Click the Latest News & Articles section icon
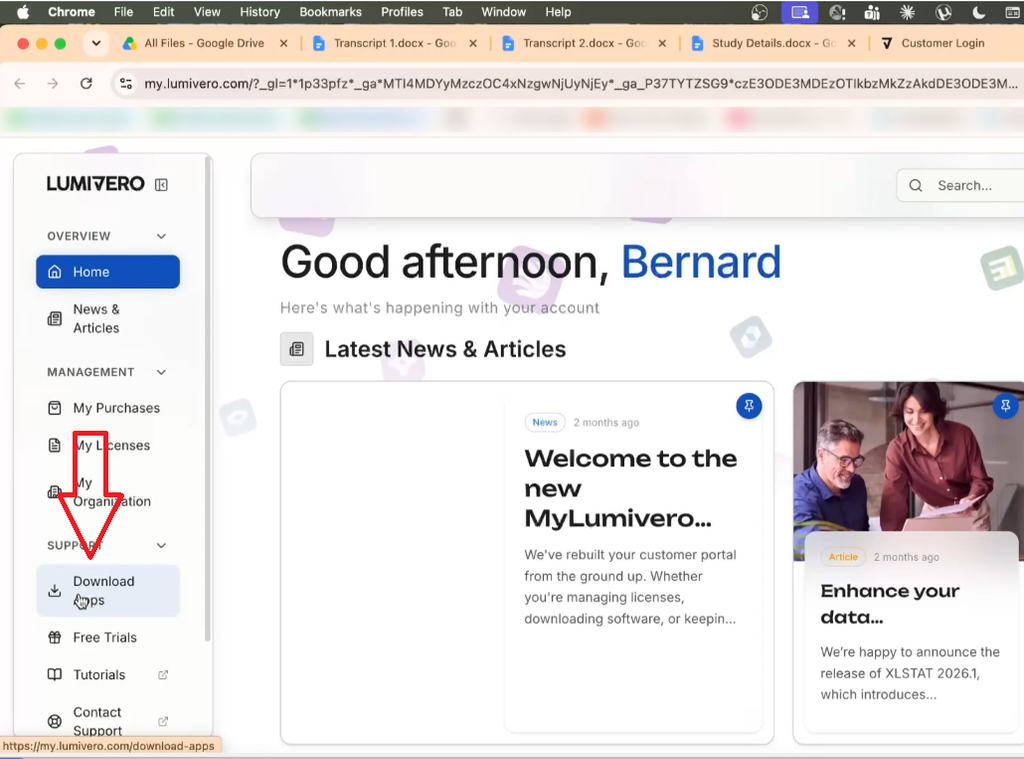1024x759 pixels. click(296, 349)
